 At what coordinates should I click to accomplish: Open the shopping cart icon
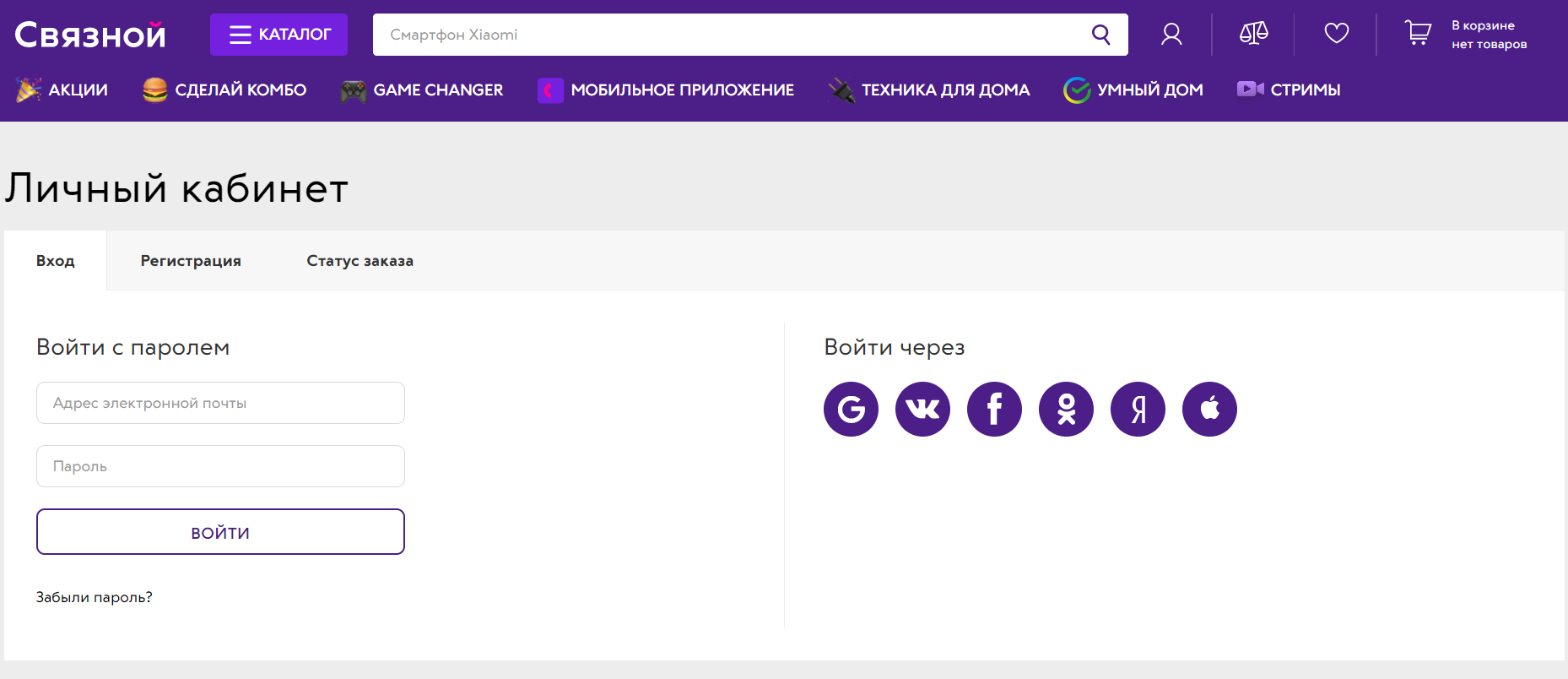[1418, 34]
